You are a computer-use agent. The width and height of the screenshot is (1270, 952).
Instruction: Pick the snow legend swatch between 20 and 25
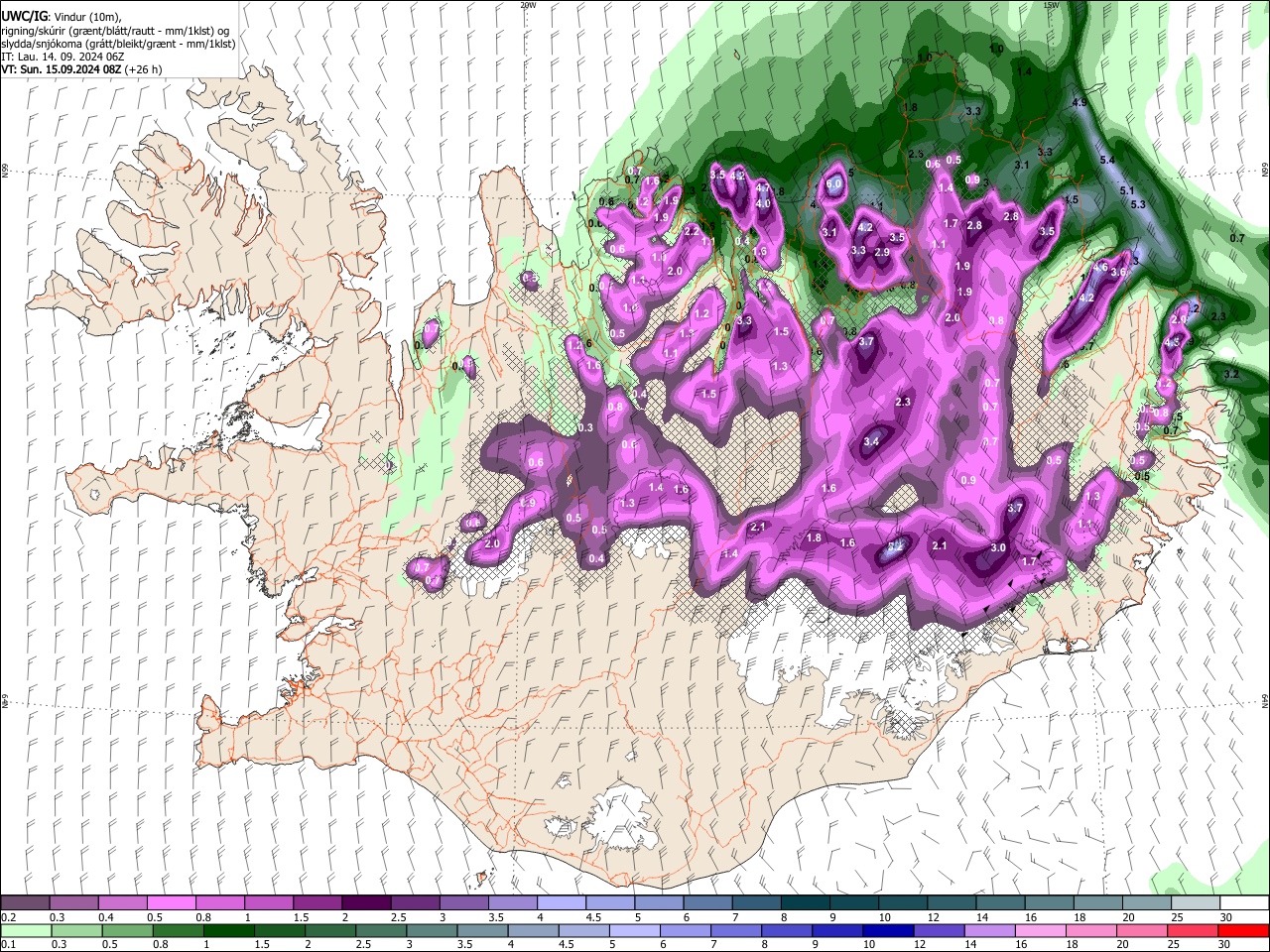(1146, 903)
